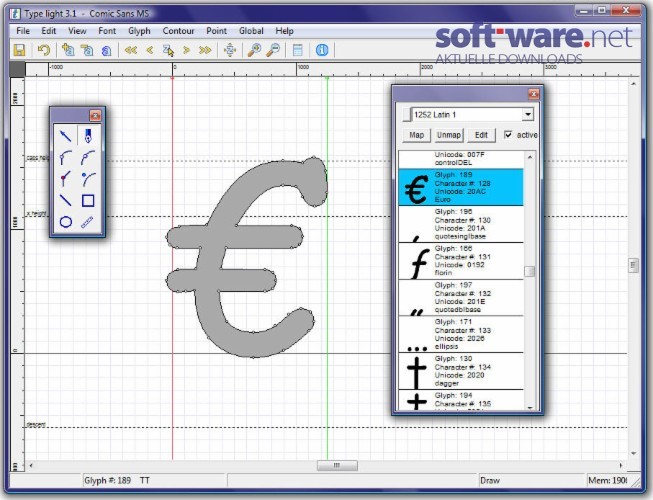
Task: Jump to first glyph with double-left arrows
Action: (131, 50)
